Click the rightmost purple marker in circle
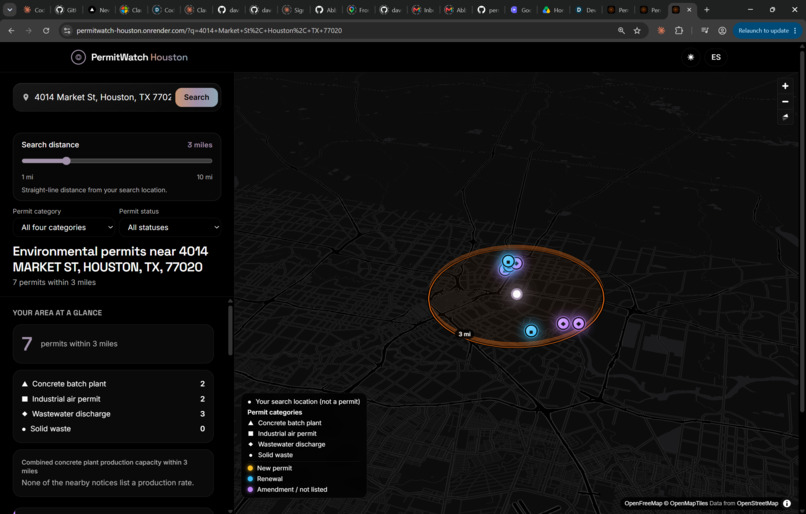The width and height of the screenshot is (806, 514). click(x=578, y=323)
